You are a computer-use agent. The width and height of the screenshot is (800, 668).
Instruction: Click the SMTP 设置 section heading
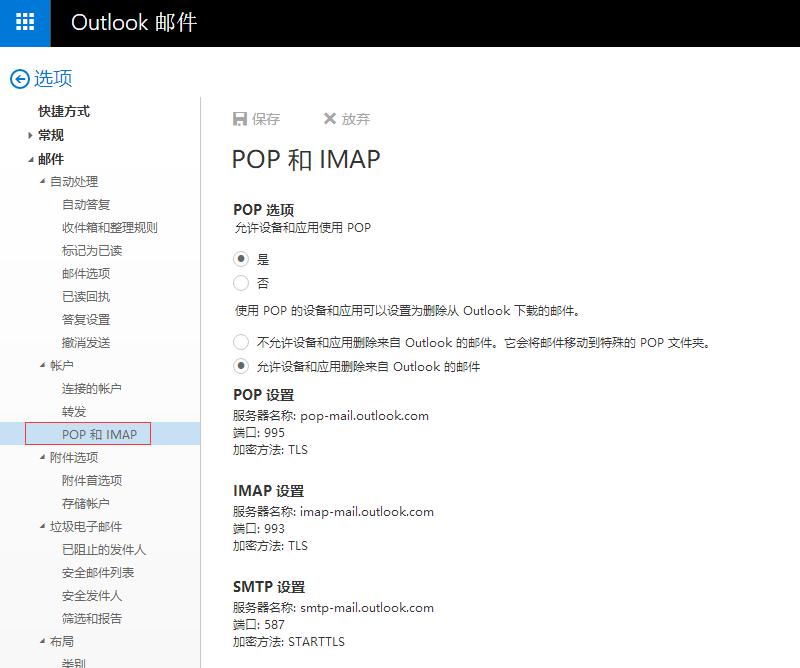pos(269,587)
